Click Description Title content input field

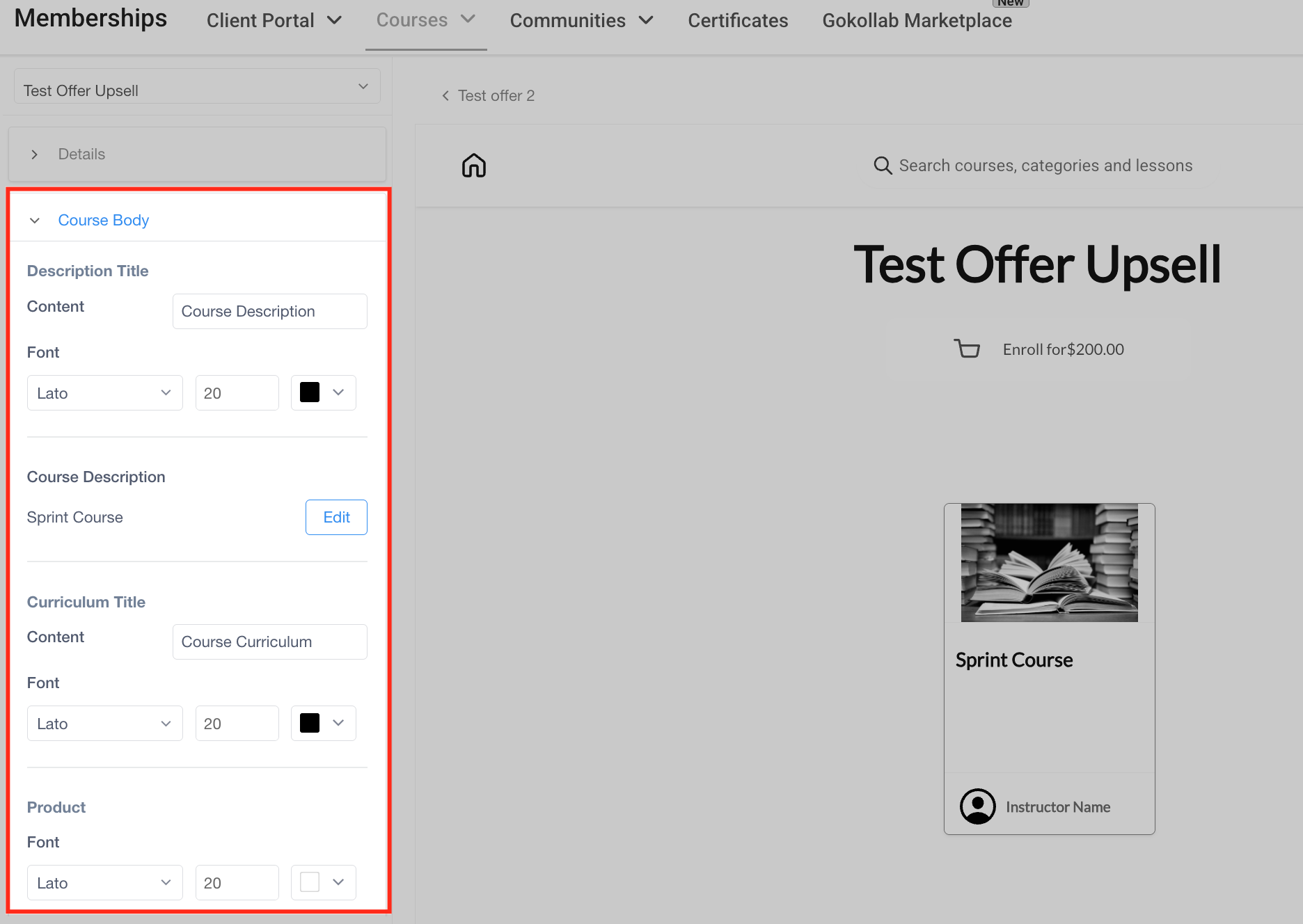click(269, 311)
